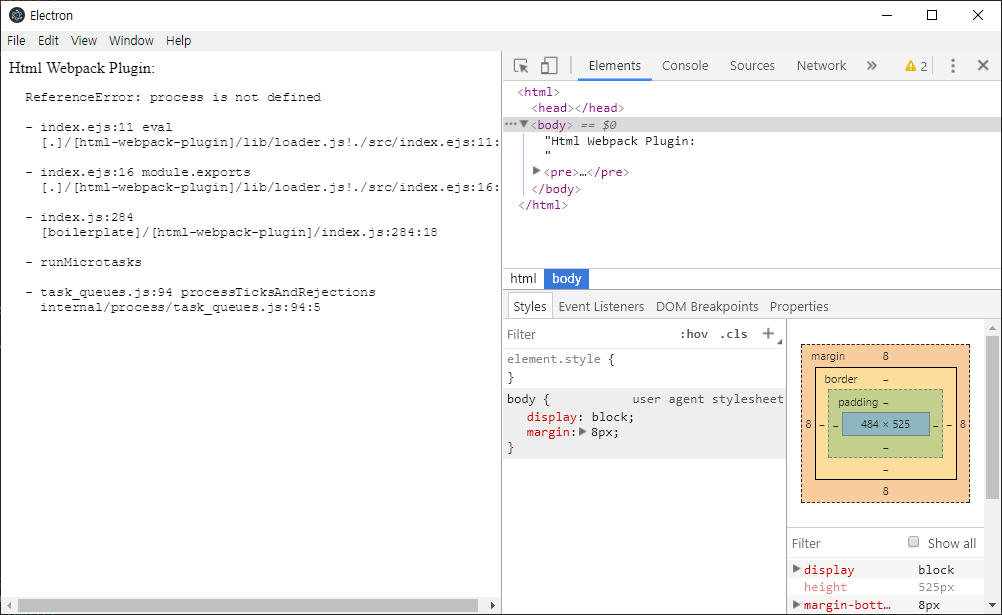Screen dimensions: 1002x615
Task: Expand the pre element node
Action: coord(537,171)
